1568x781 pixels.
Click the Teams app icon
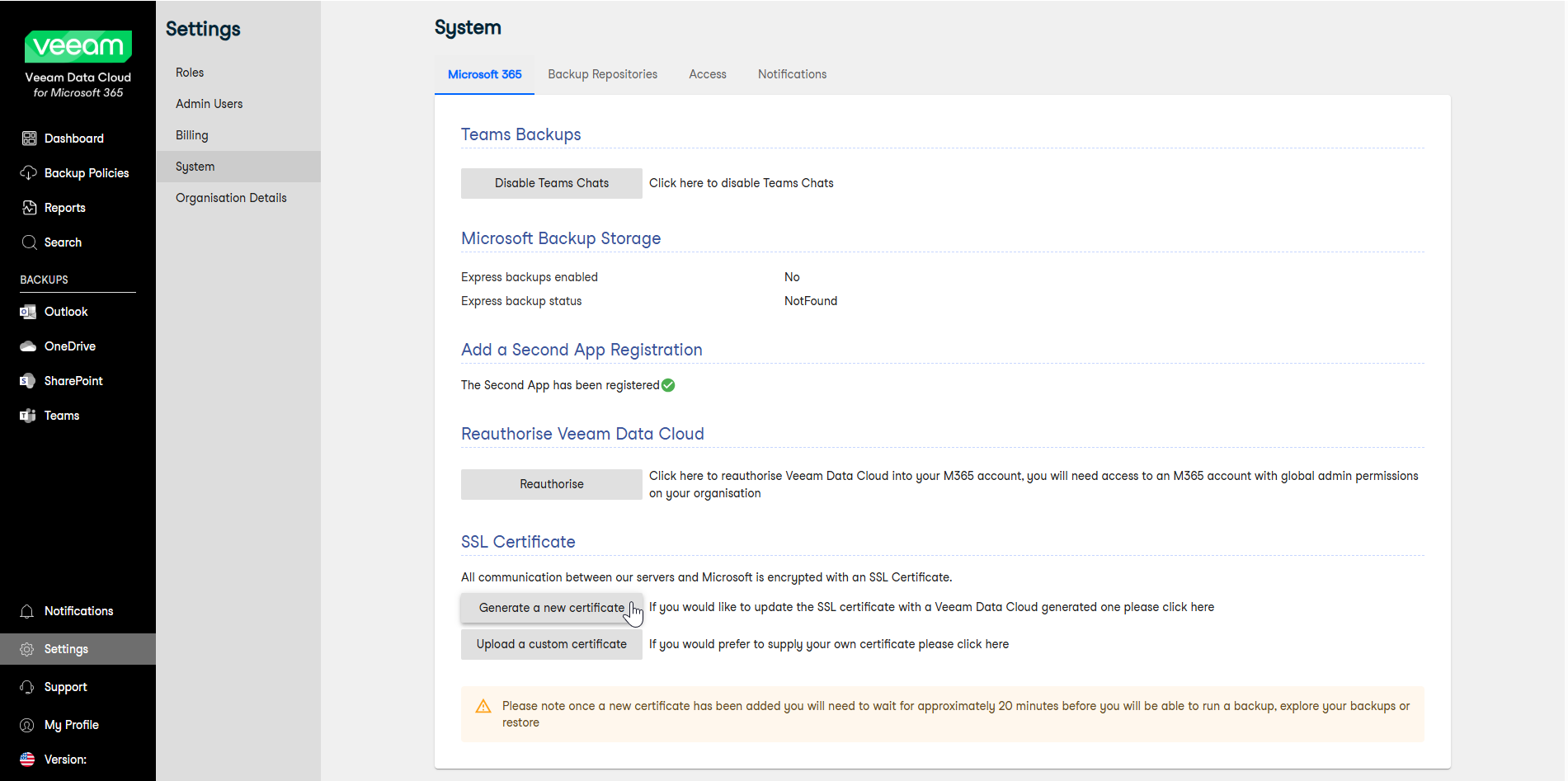tap(28, 416)
